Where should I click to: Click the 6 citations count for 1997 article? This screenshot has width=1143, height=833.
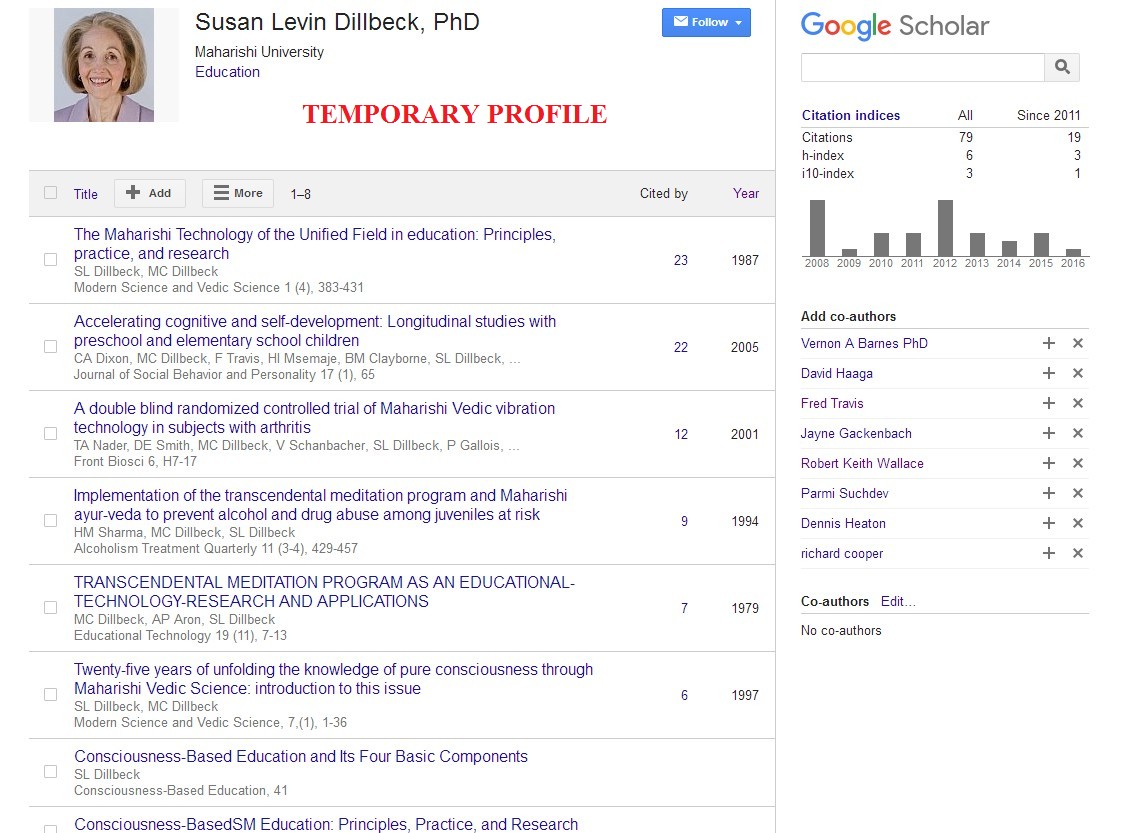(684, 695)
